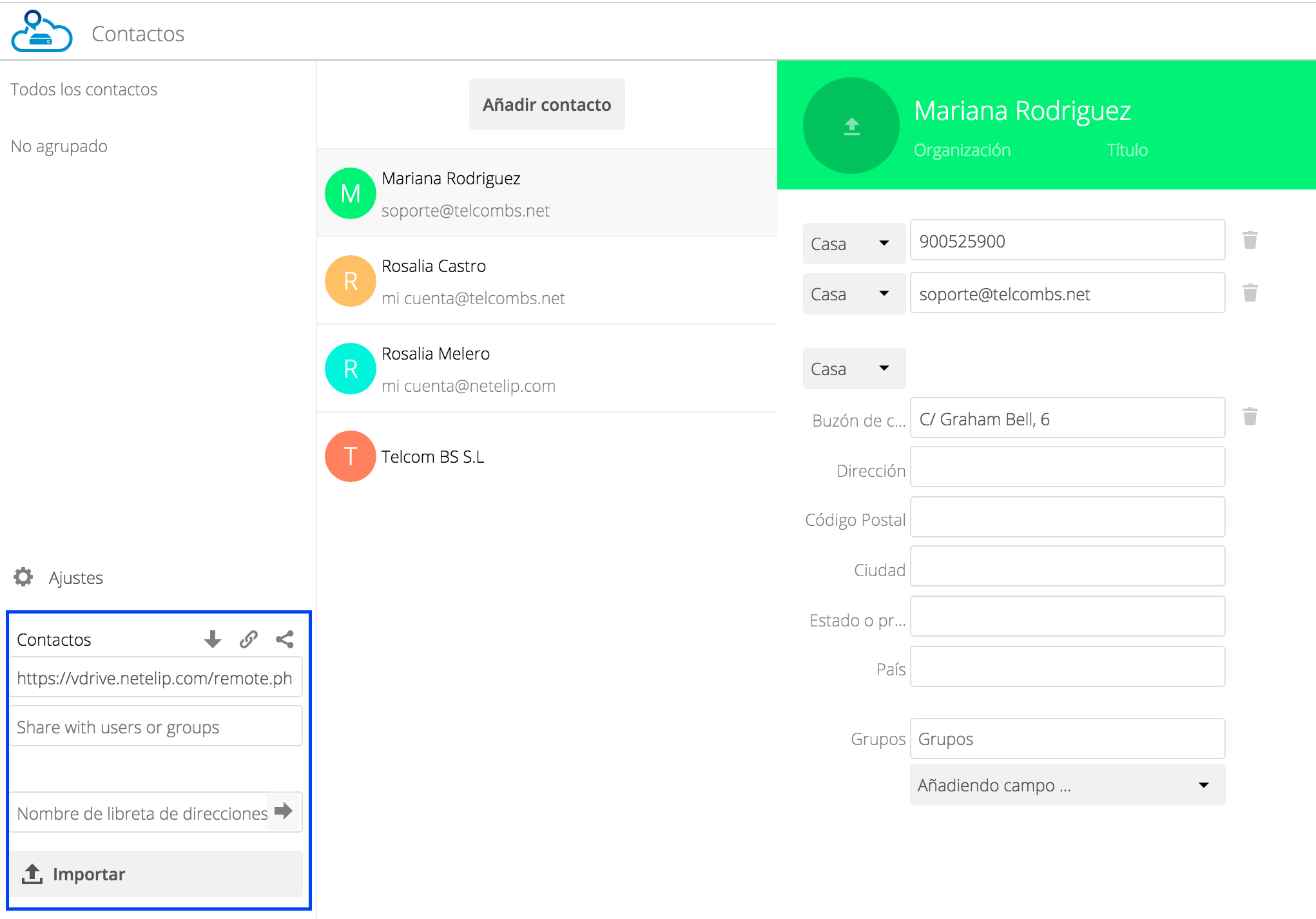Click the Añadir contacto button
This screenshot has height=919, width=1316.
[x=547, y=104]
